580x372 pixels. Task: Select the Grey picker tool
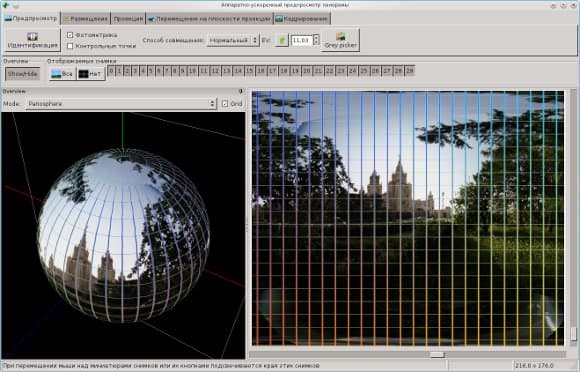coord(340,40)
